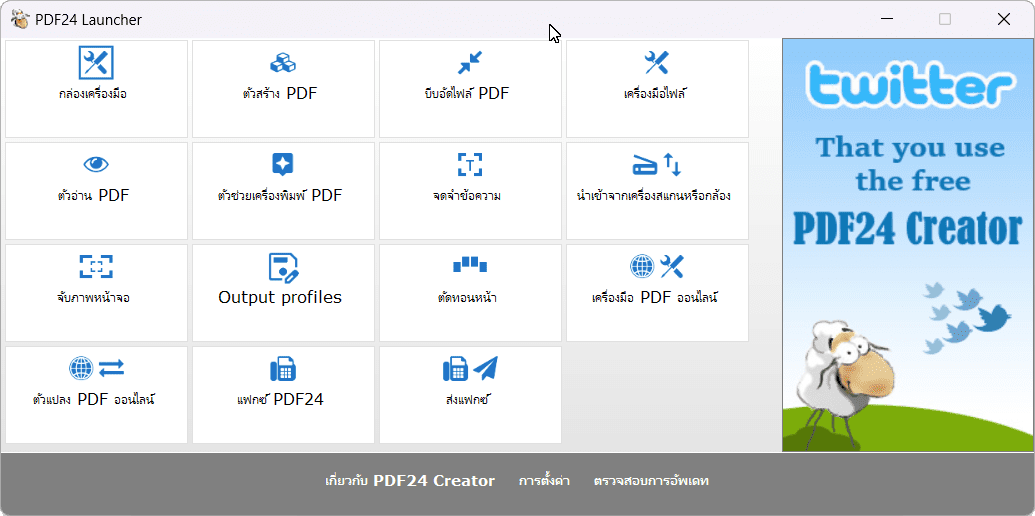Open เกี่ยวกับ PDF24 Creator link

click(x=410, y=481)
